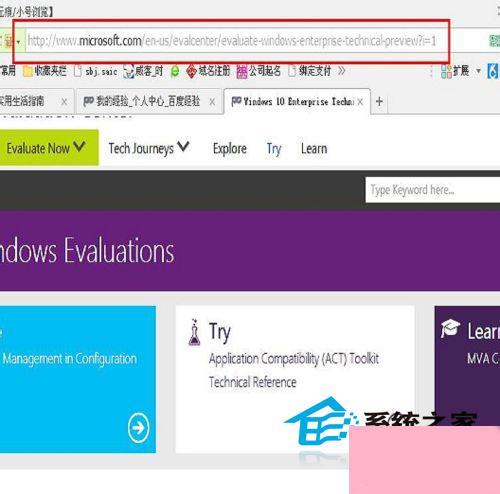Open the Learn nav item
Image resolution: width=500 pixels, height=494 pixels.
[x=314, y=148]
